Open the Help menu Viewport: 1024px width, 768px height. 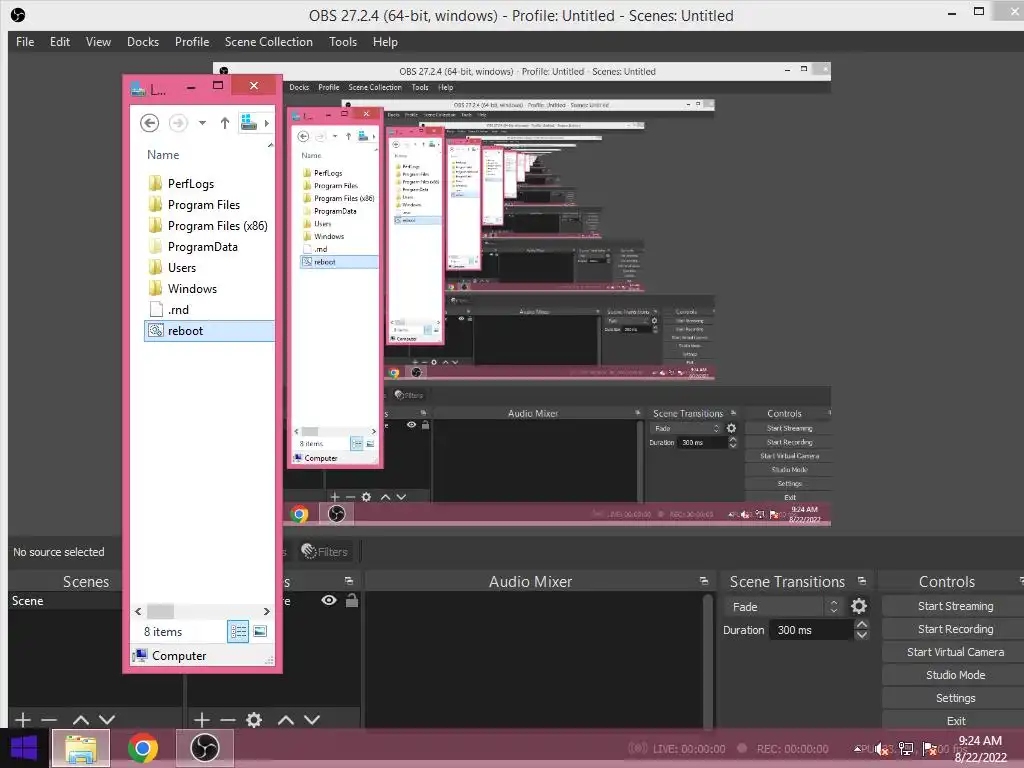click(x=385, y=42)
